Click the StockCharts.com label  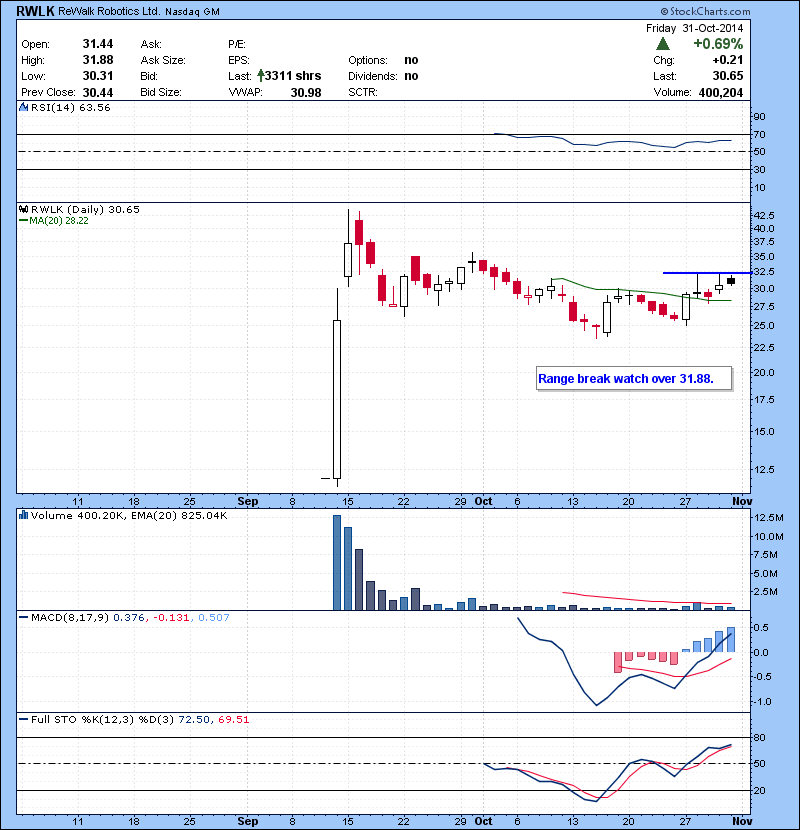tap(705, 11)
